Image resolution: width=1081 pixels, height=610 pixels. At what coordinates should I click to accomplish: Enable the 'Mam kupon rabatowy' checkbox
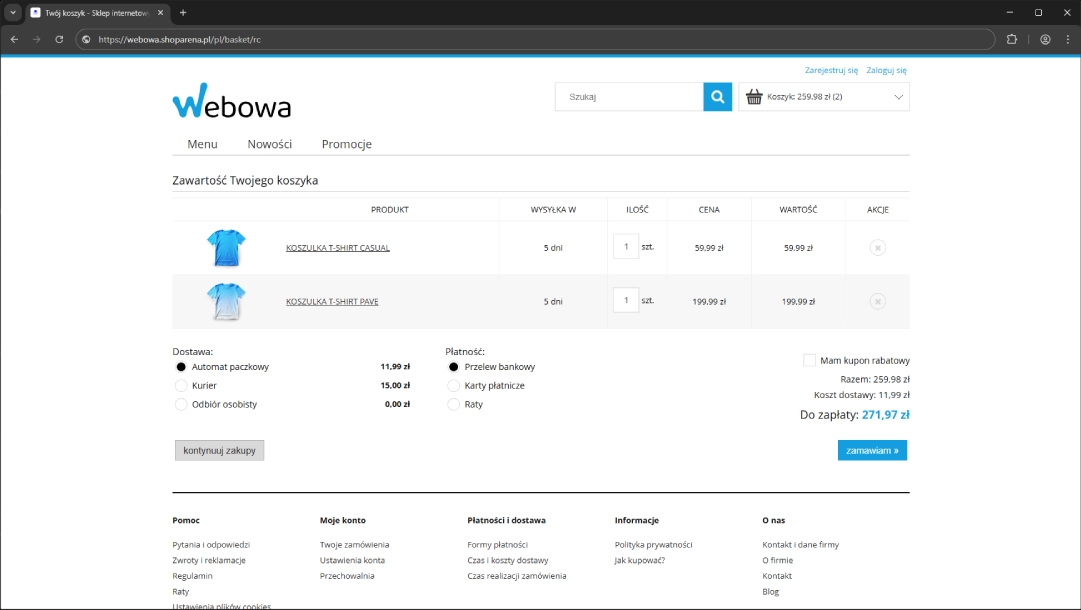coord(809,360)
